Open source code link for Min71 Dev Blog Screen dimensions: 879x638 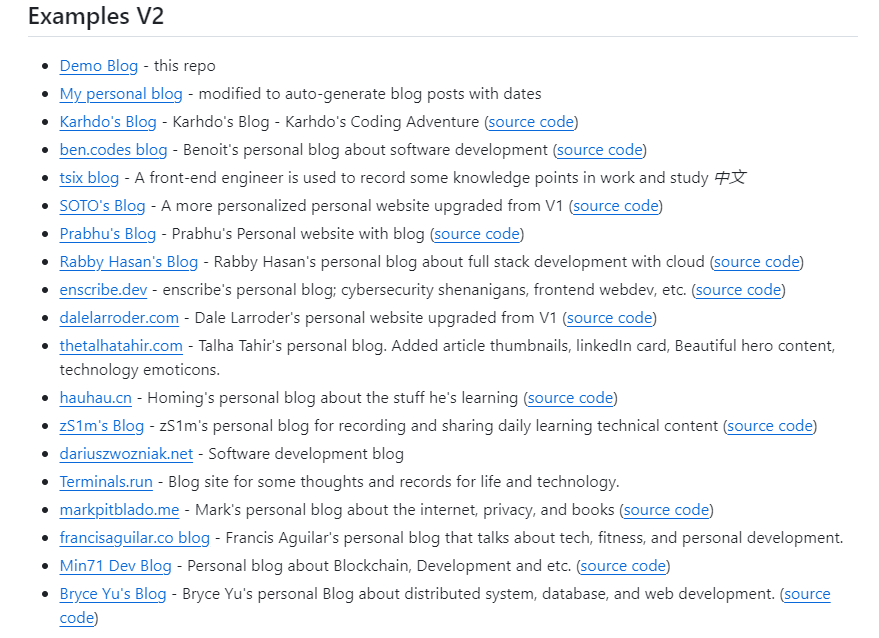[x=623, y=566]
